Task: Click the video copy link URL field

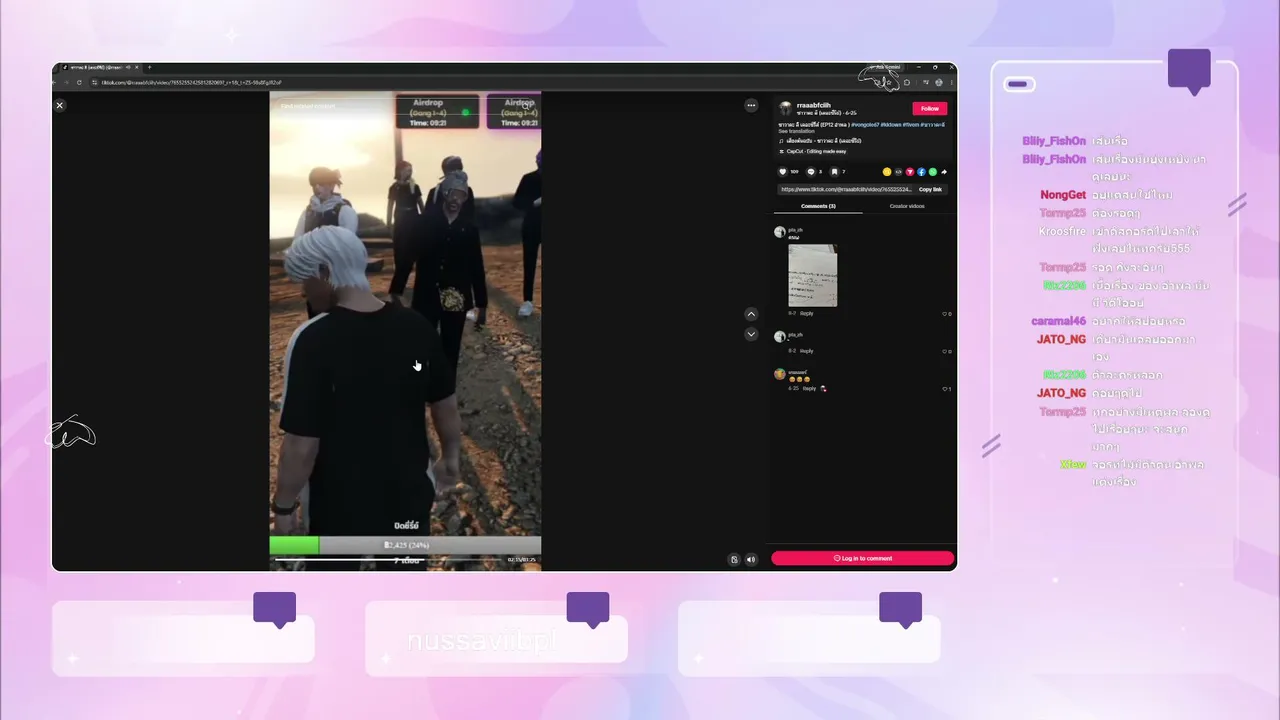Action: click(x=846, y=189)
